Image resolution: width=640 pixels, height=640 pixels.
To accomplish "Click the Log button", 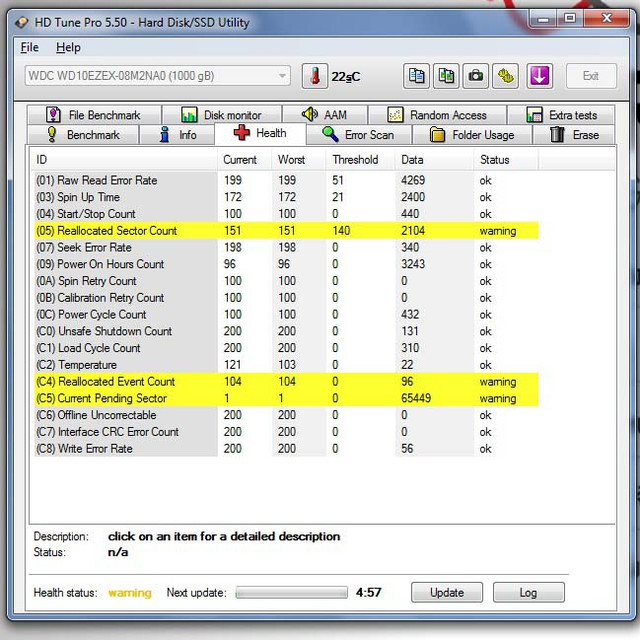I will point(529,592).
